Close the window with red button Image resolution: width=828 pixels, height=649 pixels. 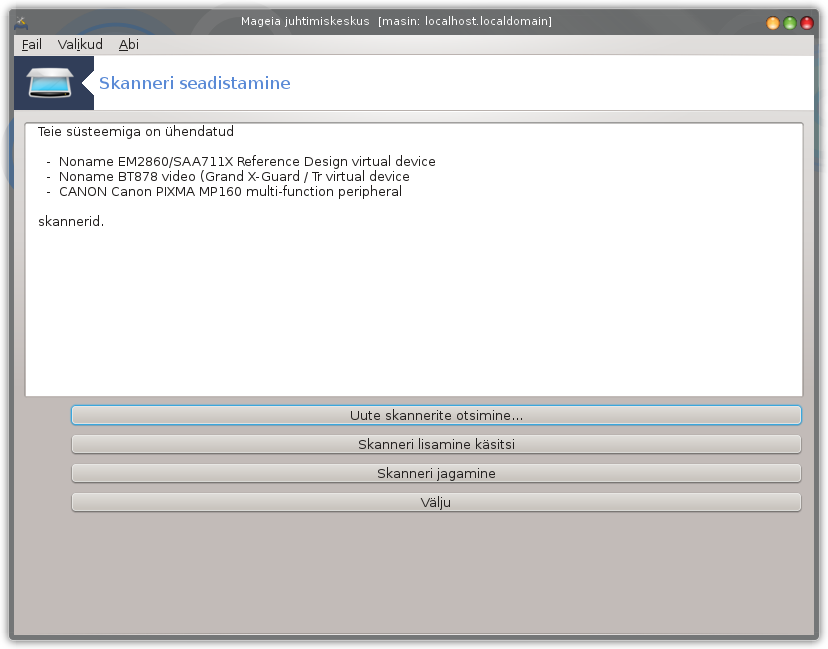806,23
